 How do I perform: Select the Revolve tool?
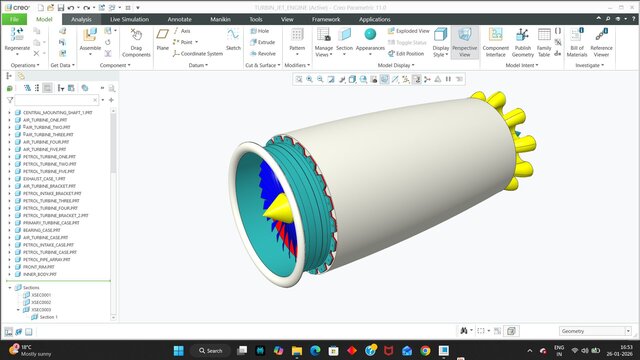click(x=262, y=53)
